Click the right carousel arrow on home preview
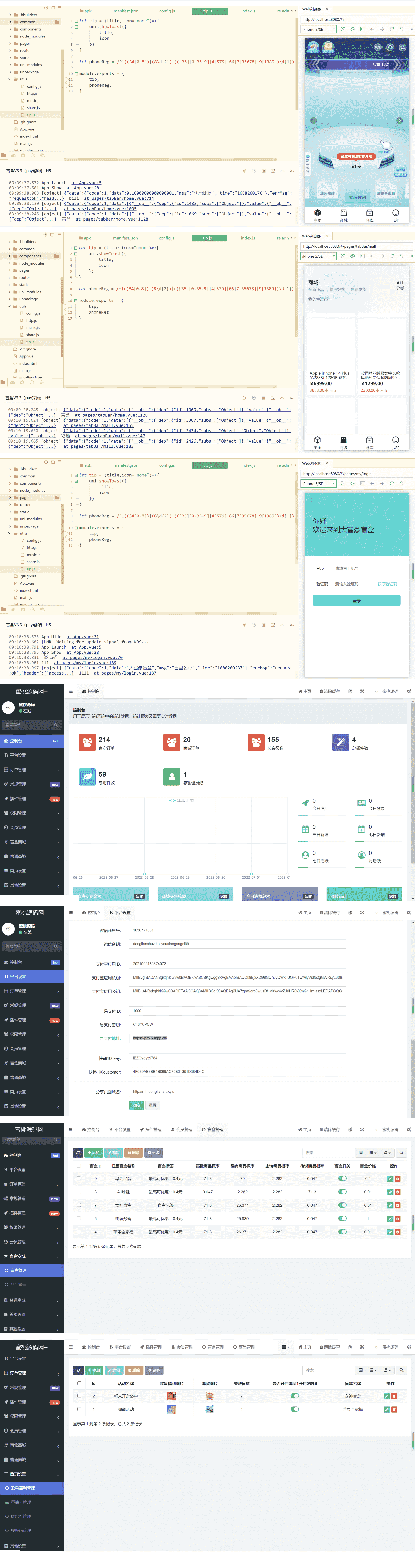 pyautogui.click(x=399, y=120)
